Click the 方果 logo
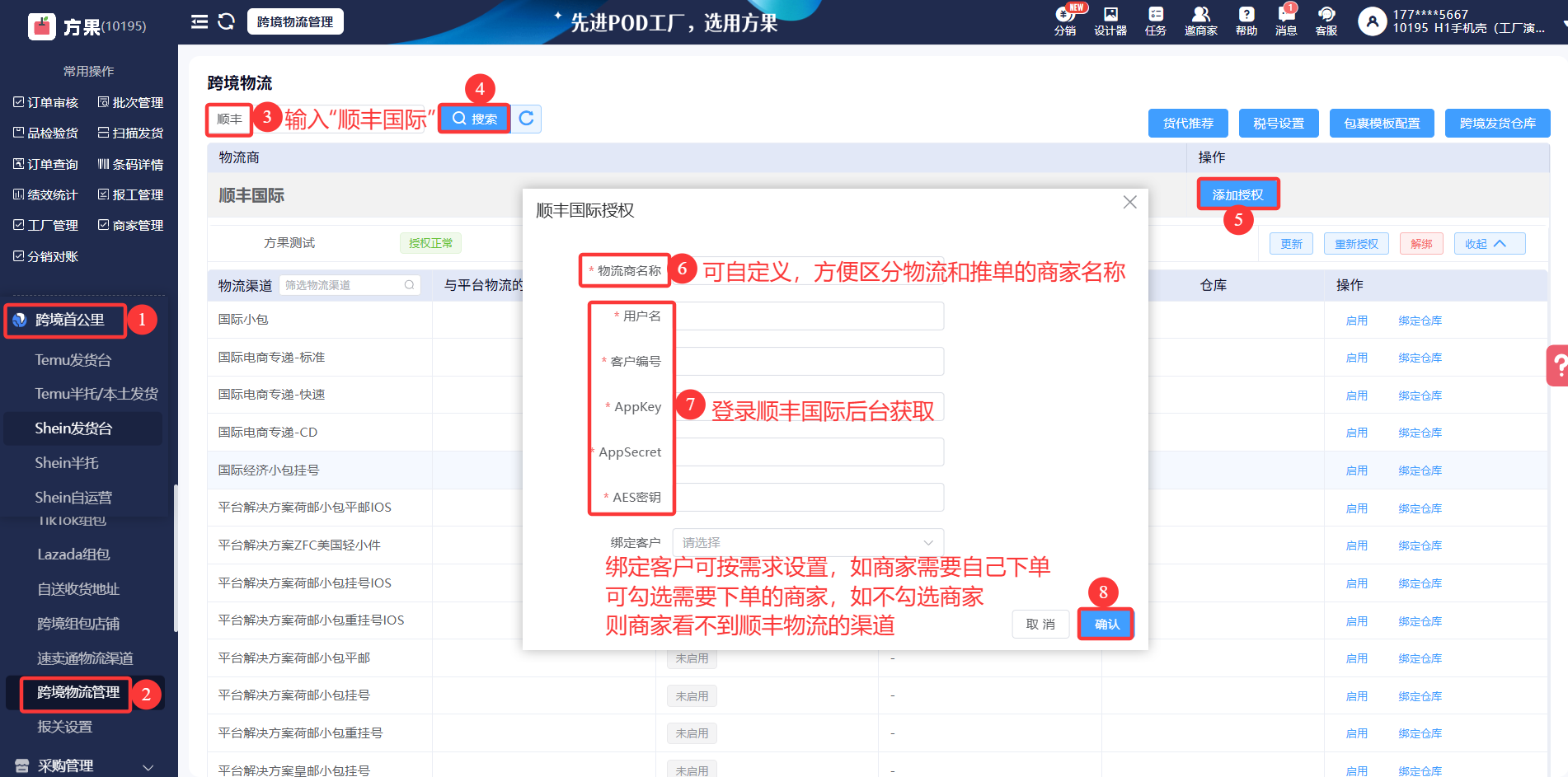Screen dimensions: 1568x777 41,26
